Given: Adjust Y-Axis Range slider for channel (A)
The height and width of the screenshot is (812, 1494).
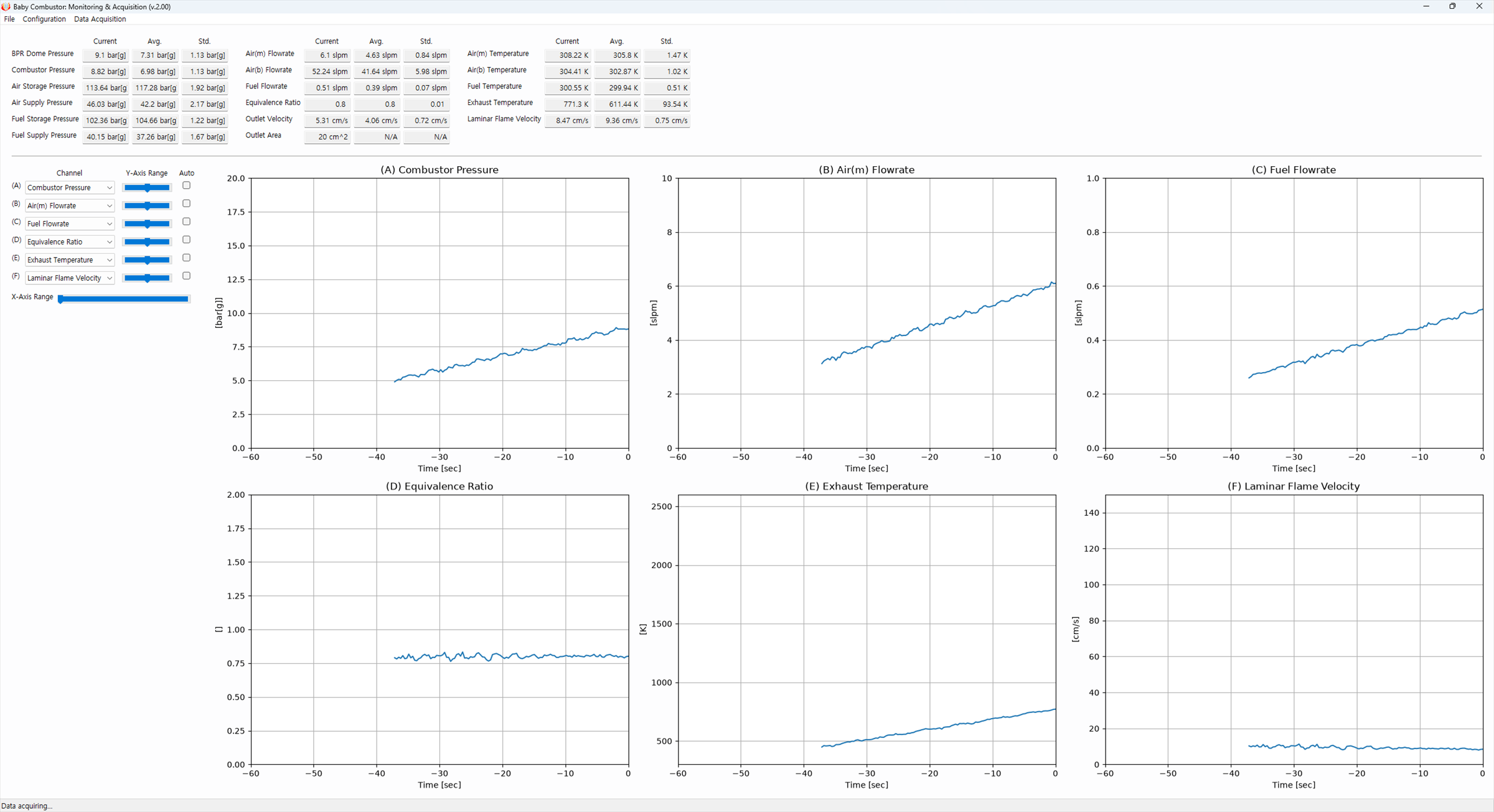Looking at the screenshot, I should point(147,187).
